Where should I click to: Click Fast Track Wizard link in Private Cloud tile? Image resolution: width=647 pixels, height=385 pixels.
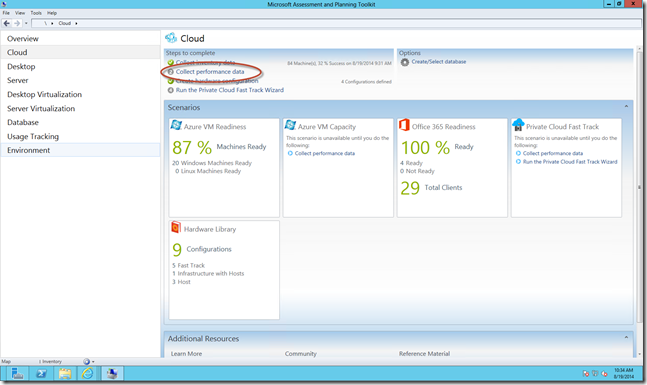coord(570,162)
